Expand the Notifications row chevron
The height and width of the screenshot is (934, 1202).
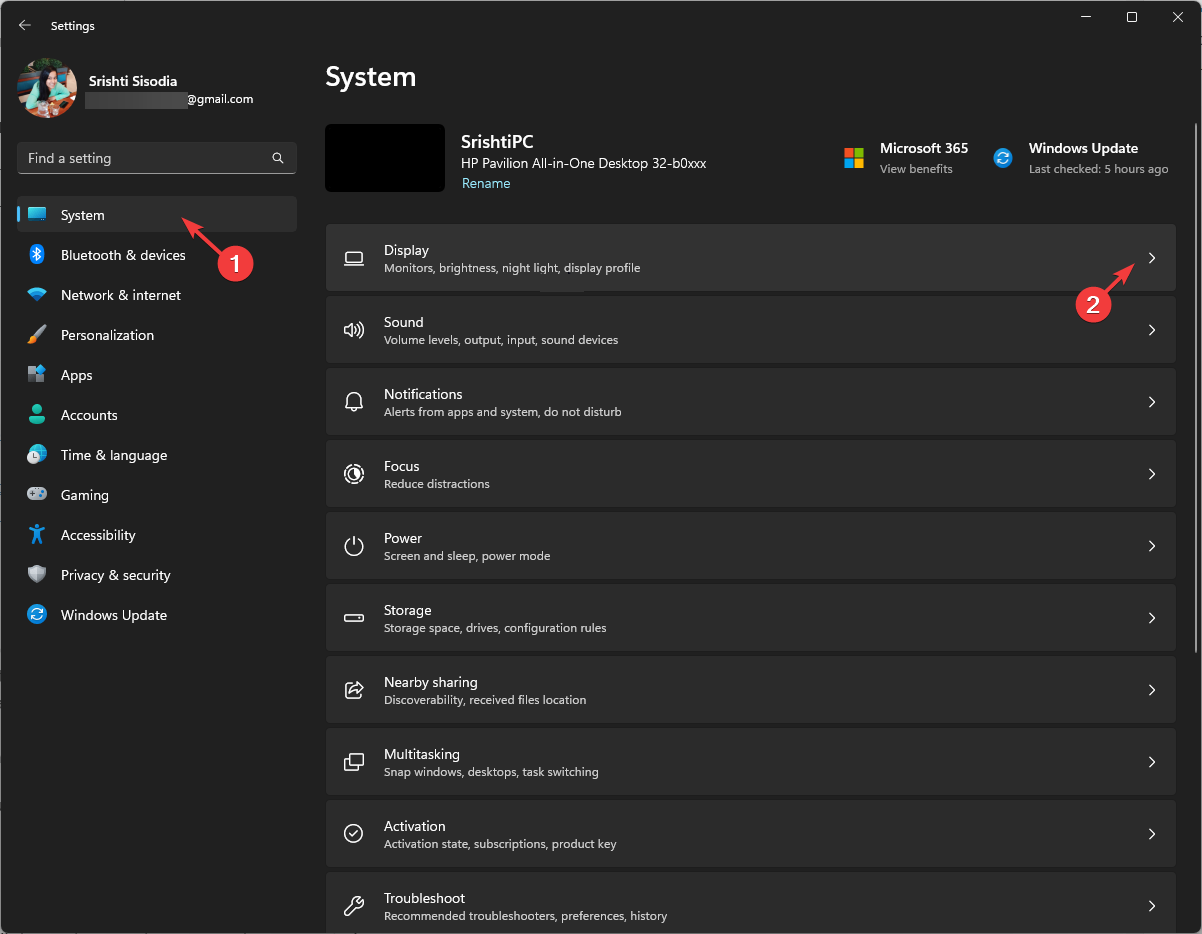[x=1151, y=401]
